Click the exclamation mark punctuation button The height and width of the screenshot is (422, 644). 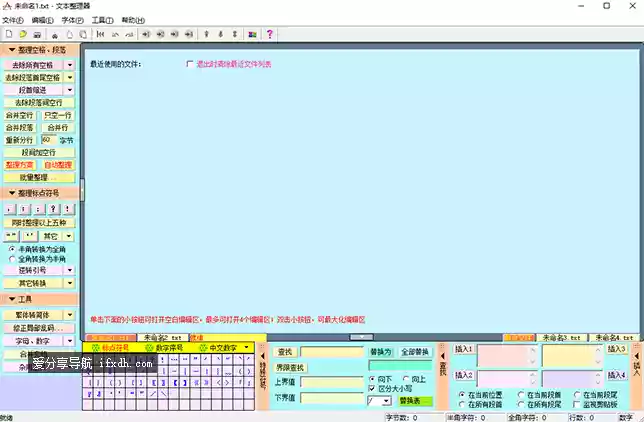(69, 210)
